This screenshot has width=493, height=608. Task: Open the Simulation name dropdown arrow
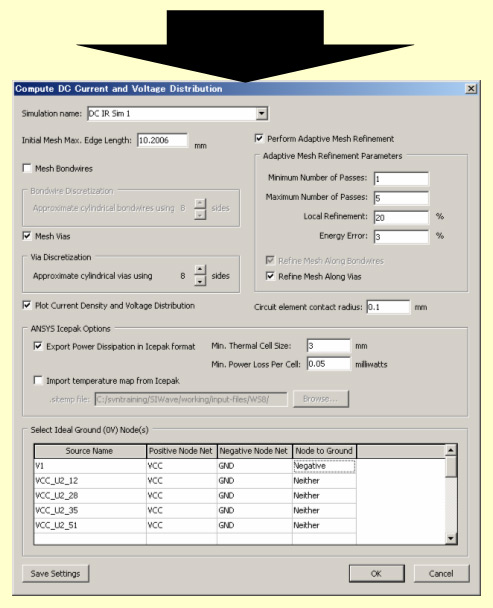(262, 113)
